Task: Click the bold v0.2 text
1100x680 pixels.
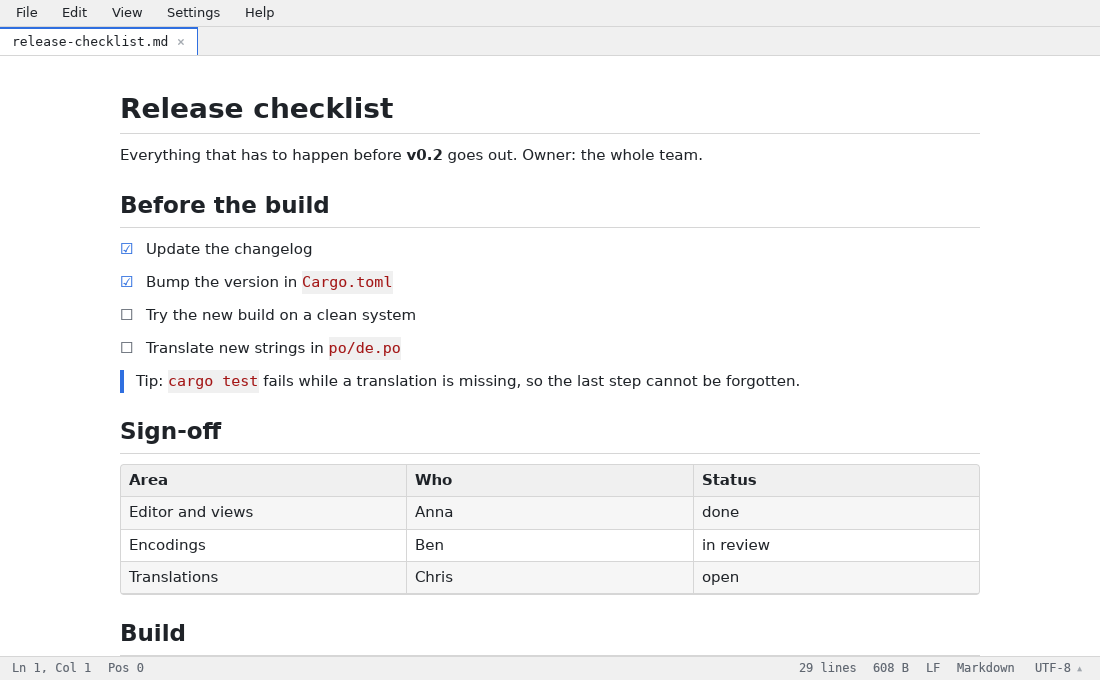Action: pyautogui.click(x=424, y=155)
